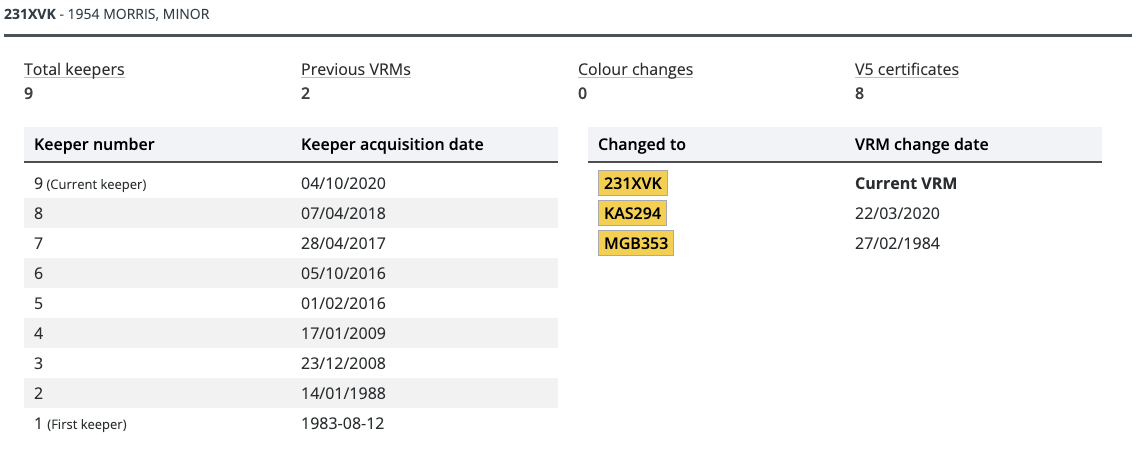Click keeper 2 date 14/01/1988
Image resolution: width=1143 pixels, height=449 pixels.
coord(343,393)
